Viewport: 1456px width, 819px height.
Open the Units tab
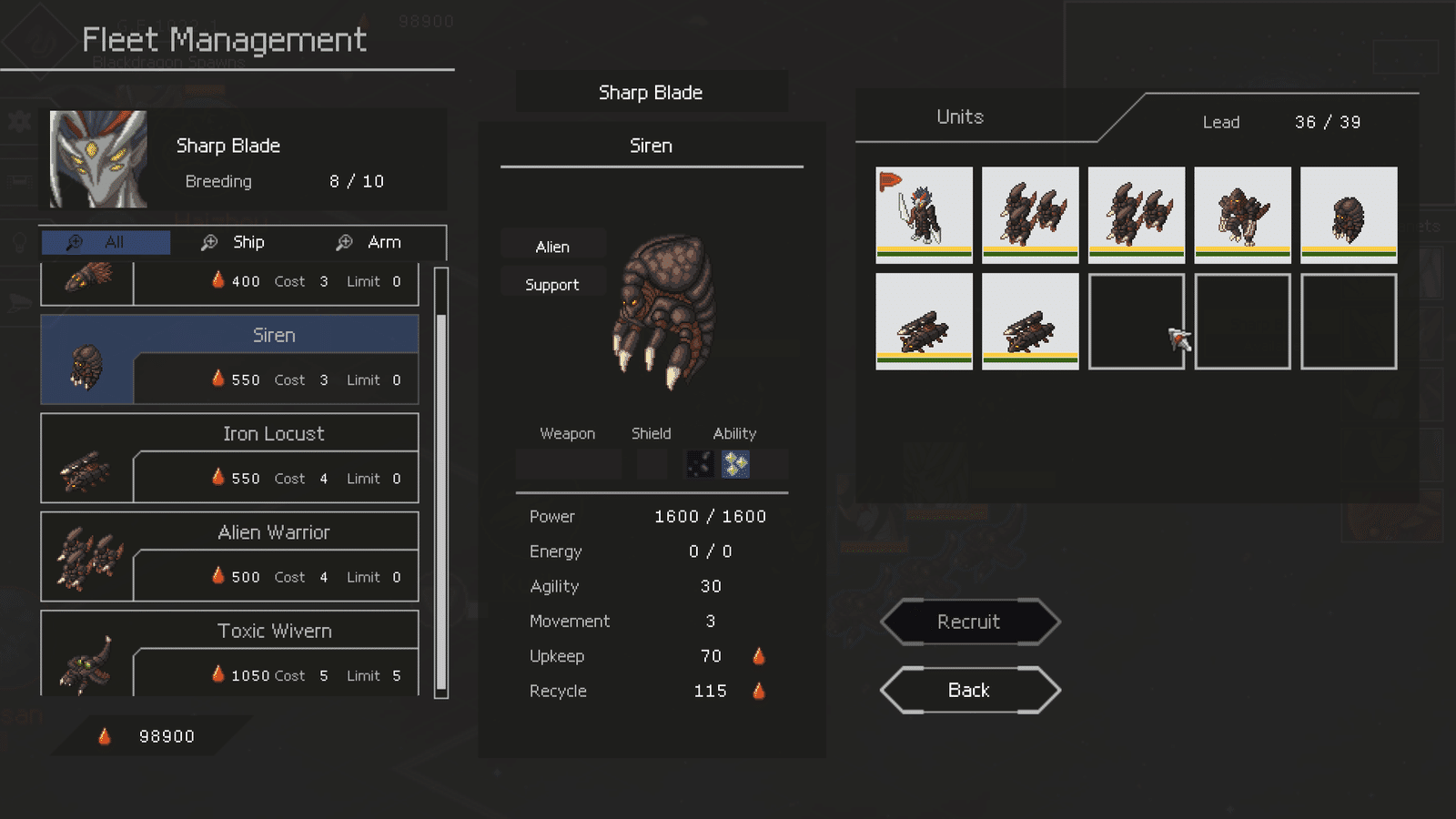click(960, 117)
